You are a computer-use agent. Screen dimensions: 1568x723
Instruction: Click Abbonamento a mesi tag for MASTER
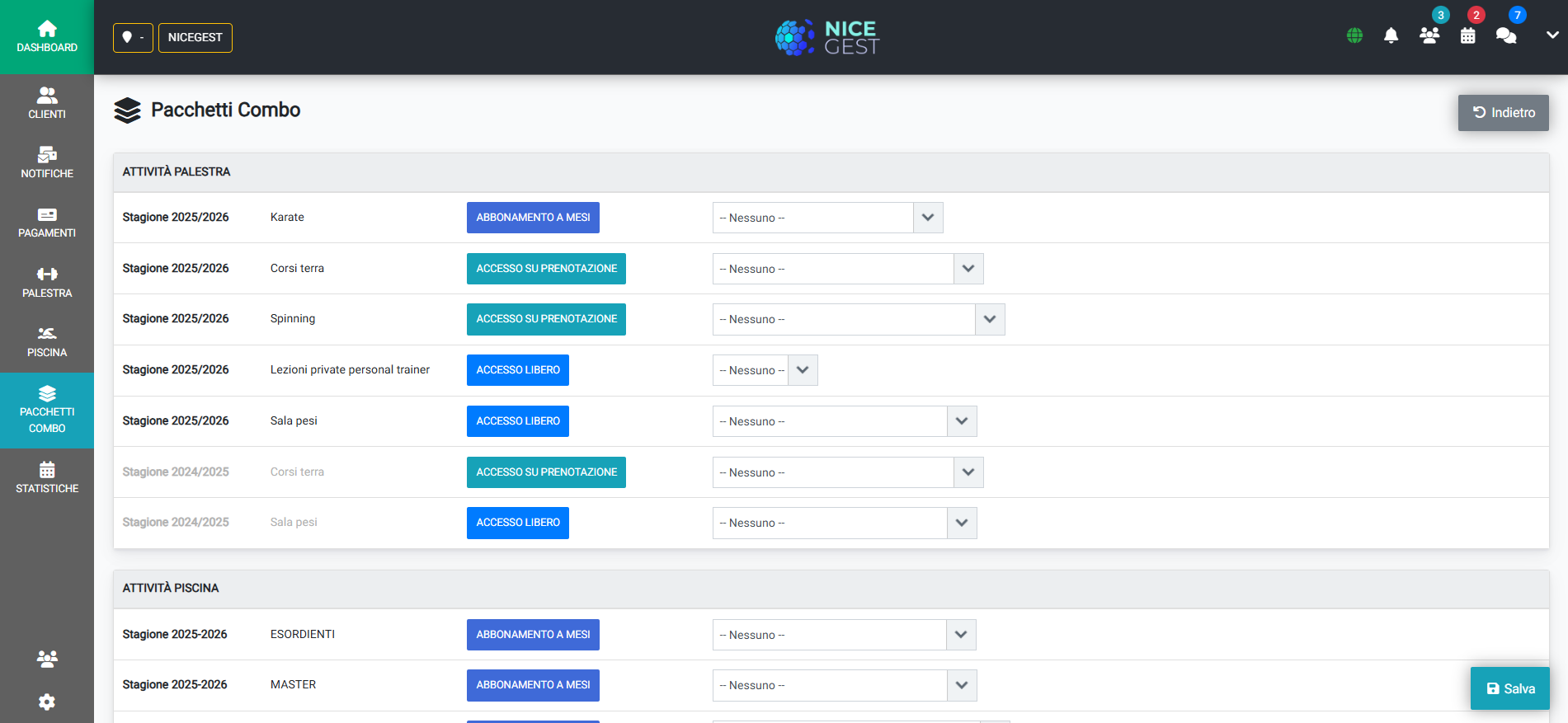[x=533, y=685]
